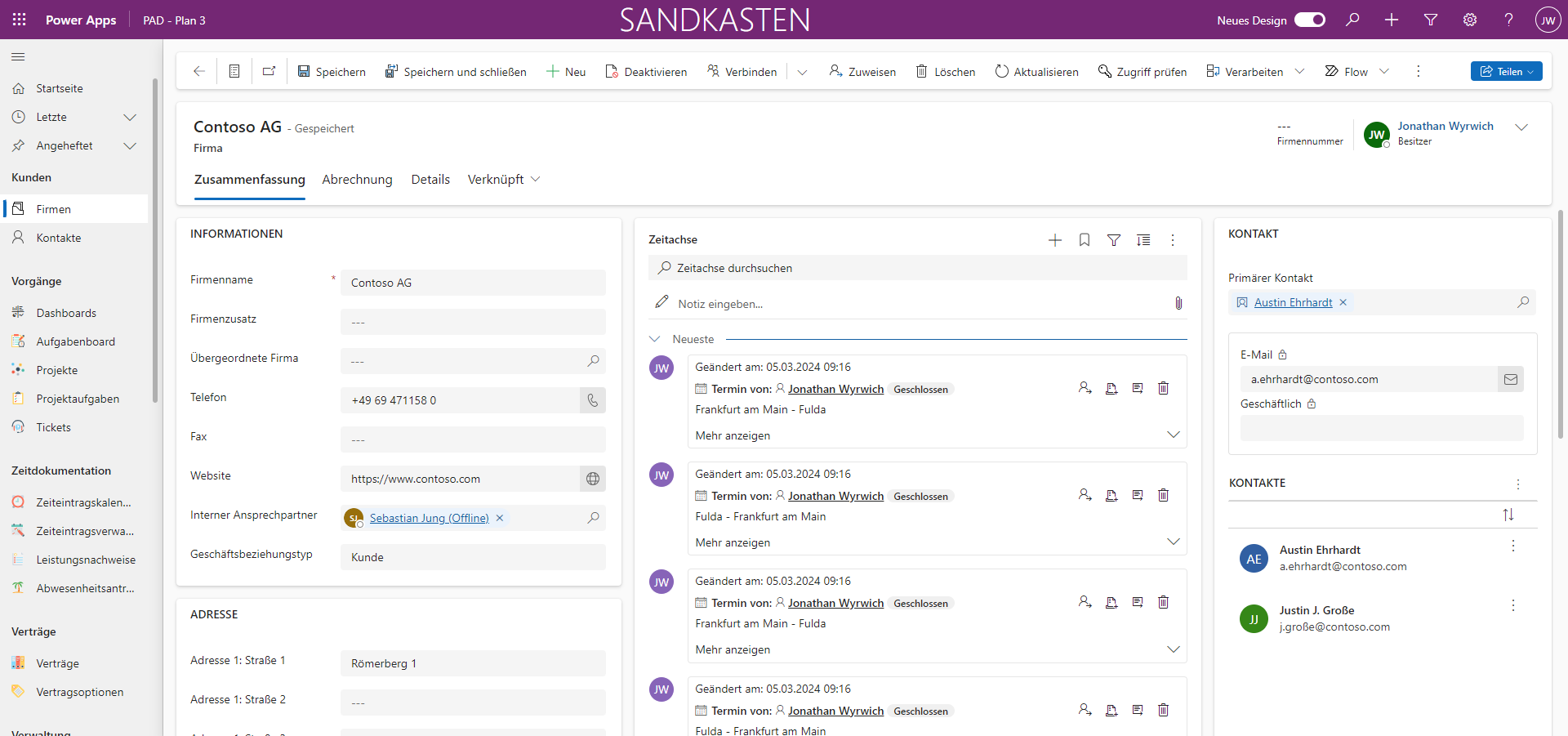Viewport: 1568px width, 736px height.
Task: Open the help question mark
Action: pos(1509,20)
